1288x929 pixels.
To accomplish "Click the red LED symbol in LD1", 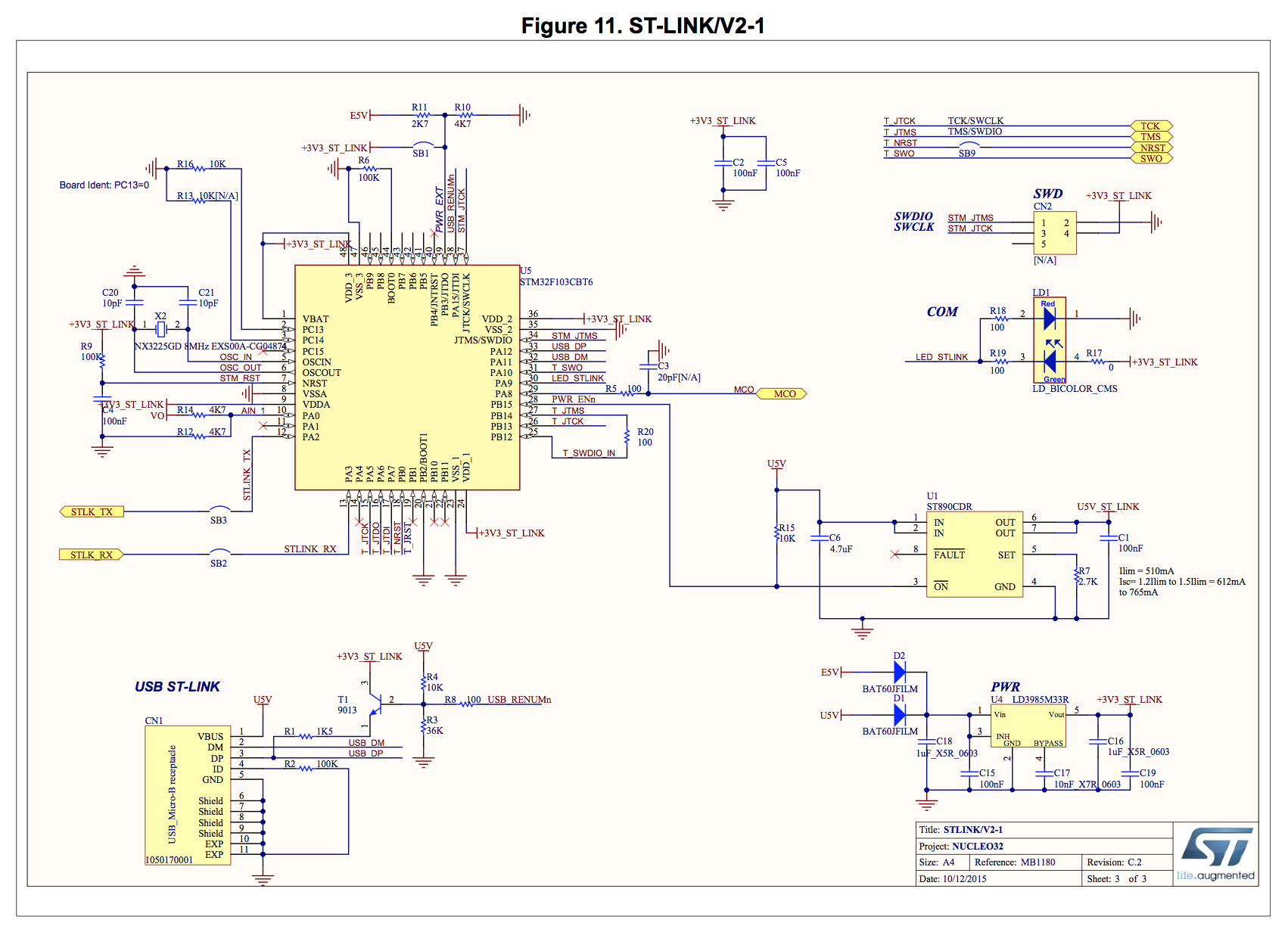I will (1049, 319).
